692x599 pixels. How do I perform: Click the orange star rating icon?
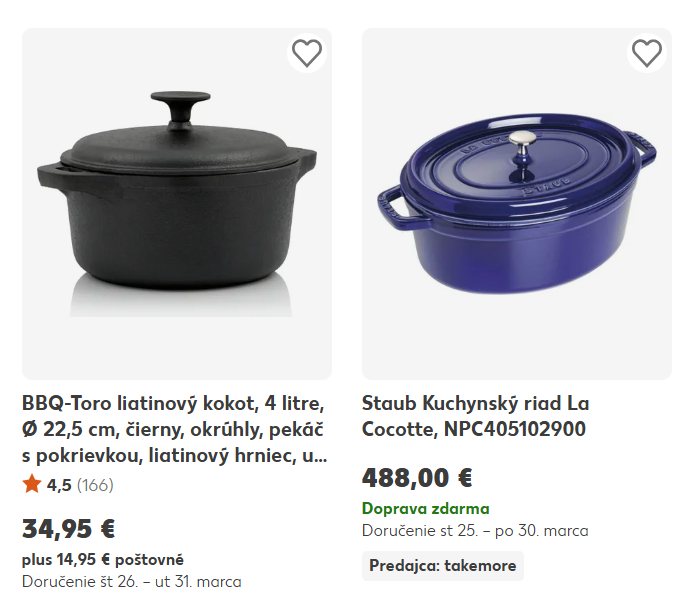click(31, 485)
